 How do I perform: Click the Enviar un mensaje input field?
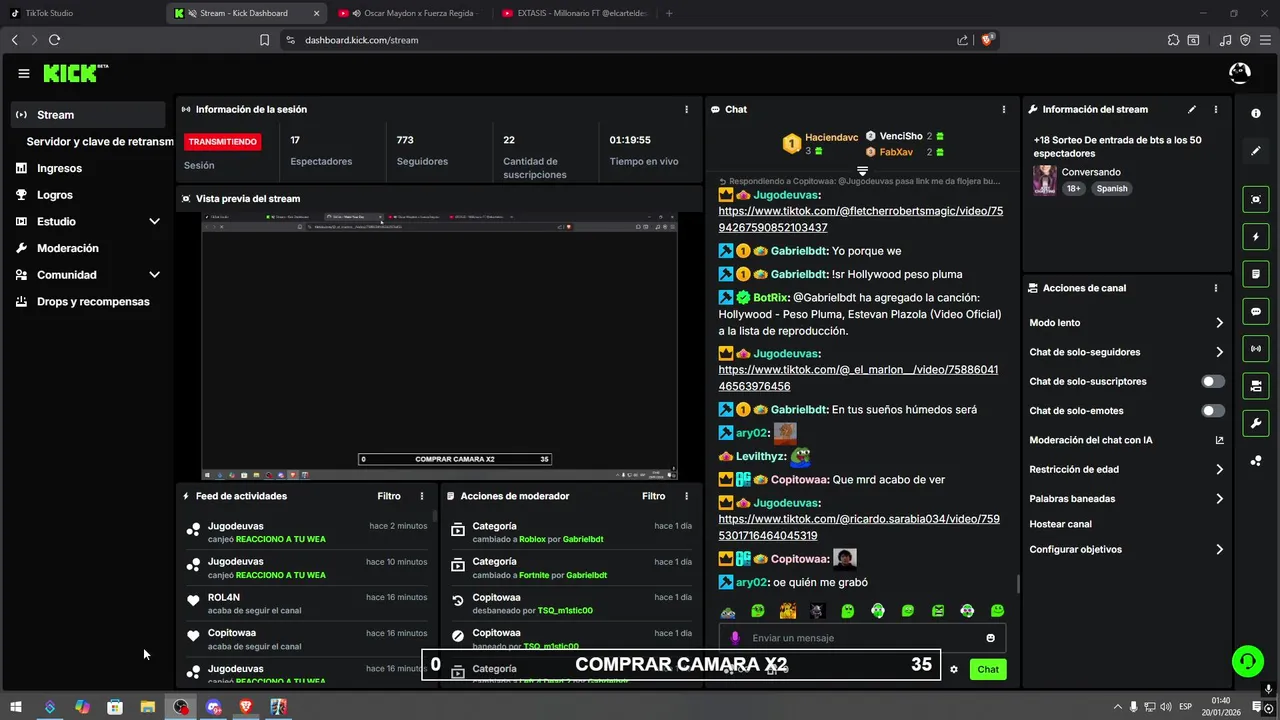862,638
